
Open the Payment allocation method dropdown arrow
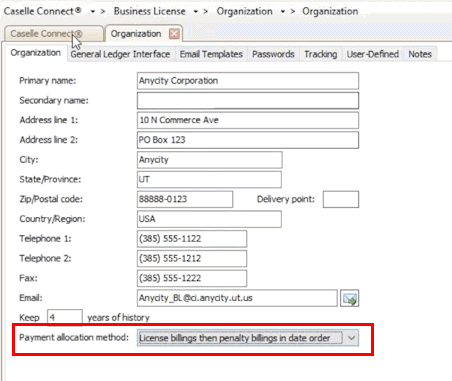tap(351, 338)
